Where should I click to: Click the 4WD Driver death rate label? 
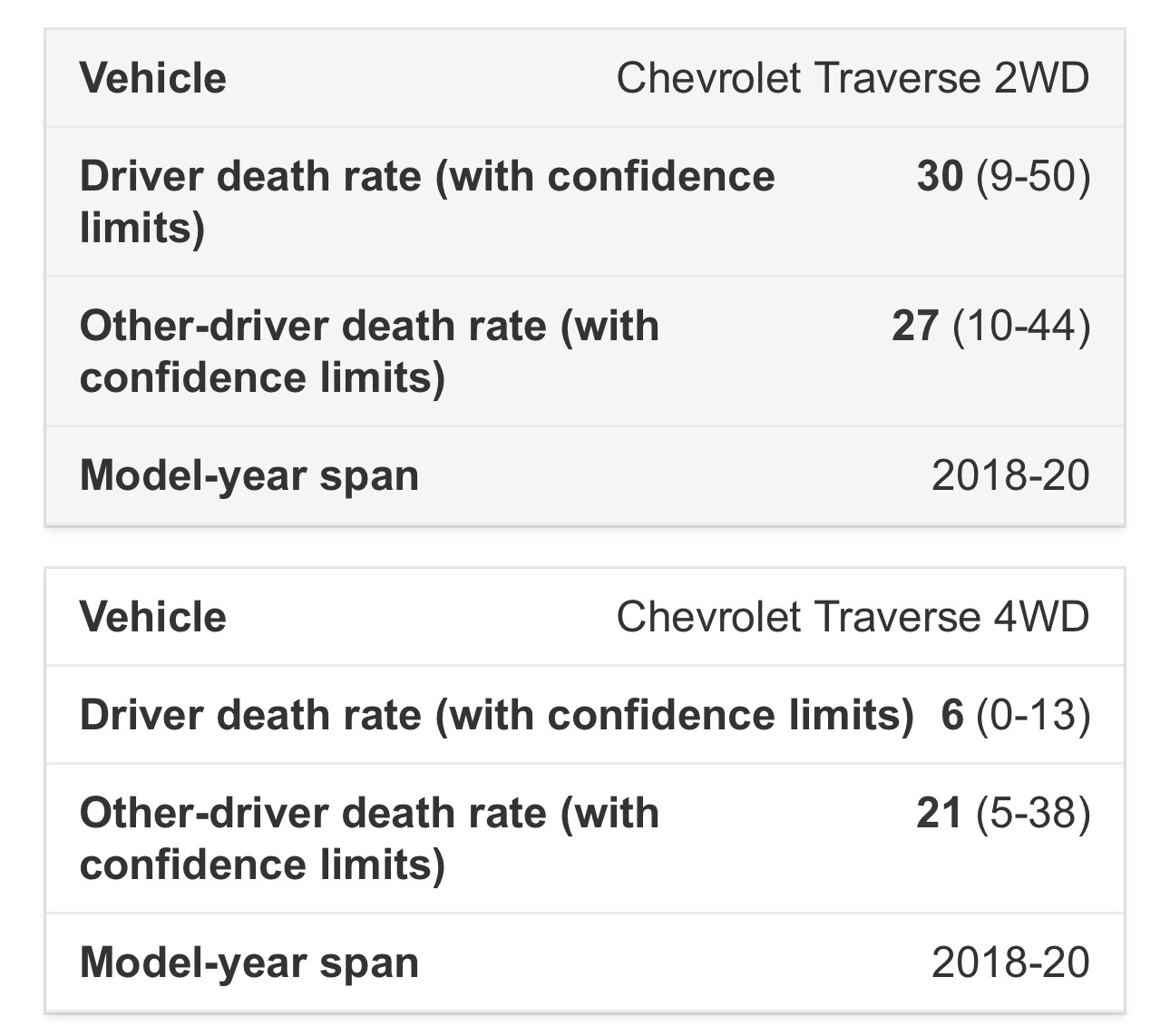coord(496,716)
